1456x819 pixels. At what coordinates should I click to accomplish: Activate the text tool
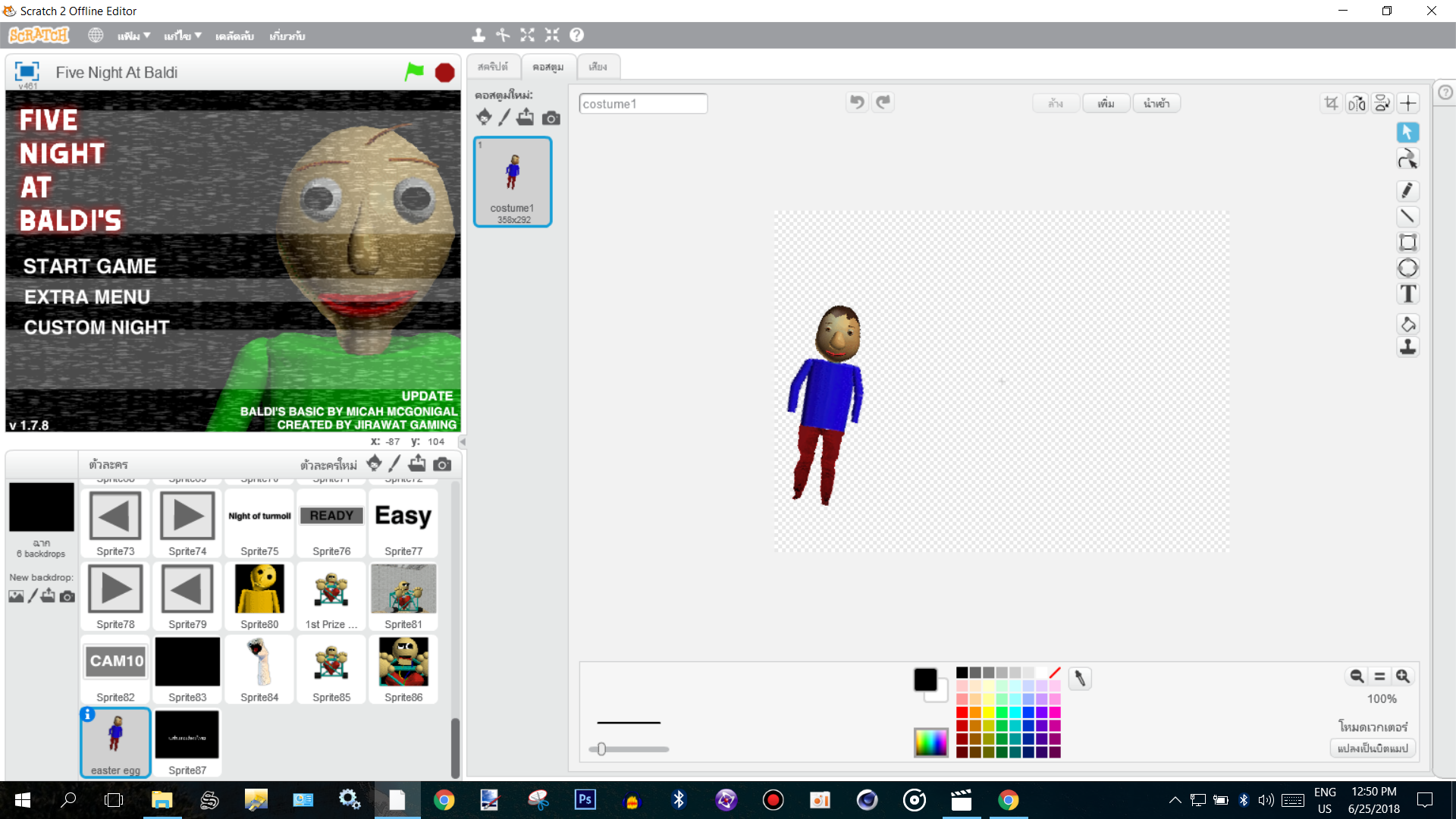pyautogui.click(x=1408, y=293)
